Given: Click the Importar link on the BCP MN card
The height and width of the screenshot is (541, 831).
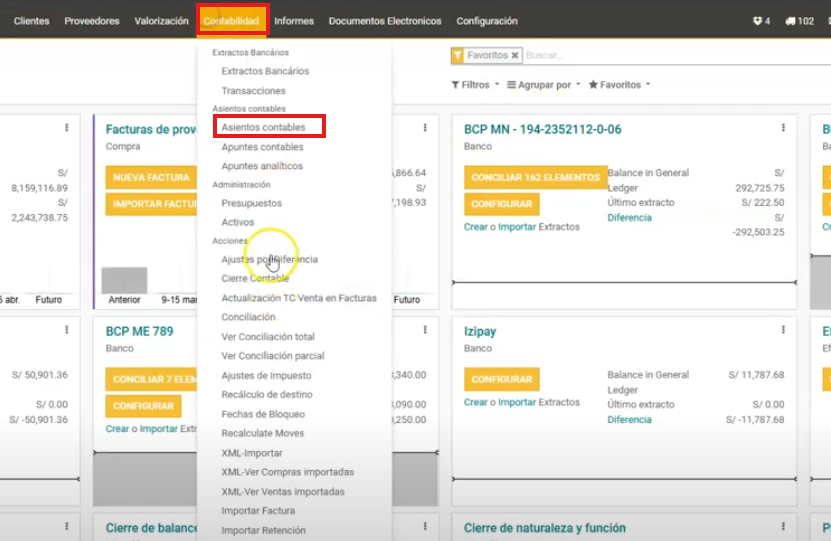Looking at the screenshot, I should pos(517,227).
